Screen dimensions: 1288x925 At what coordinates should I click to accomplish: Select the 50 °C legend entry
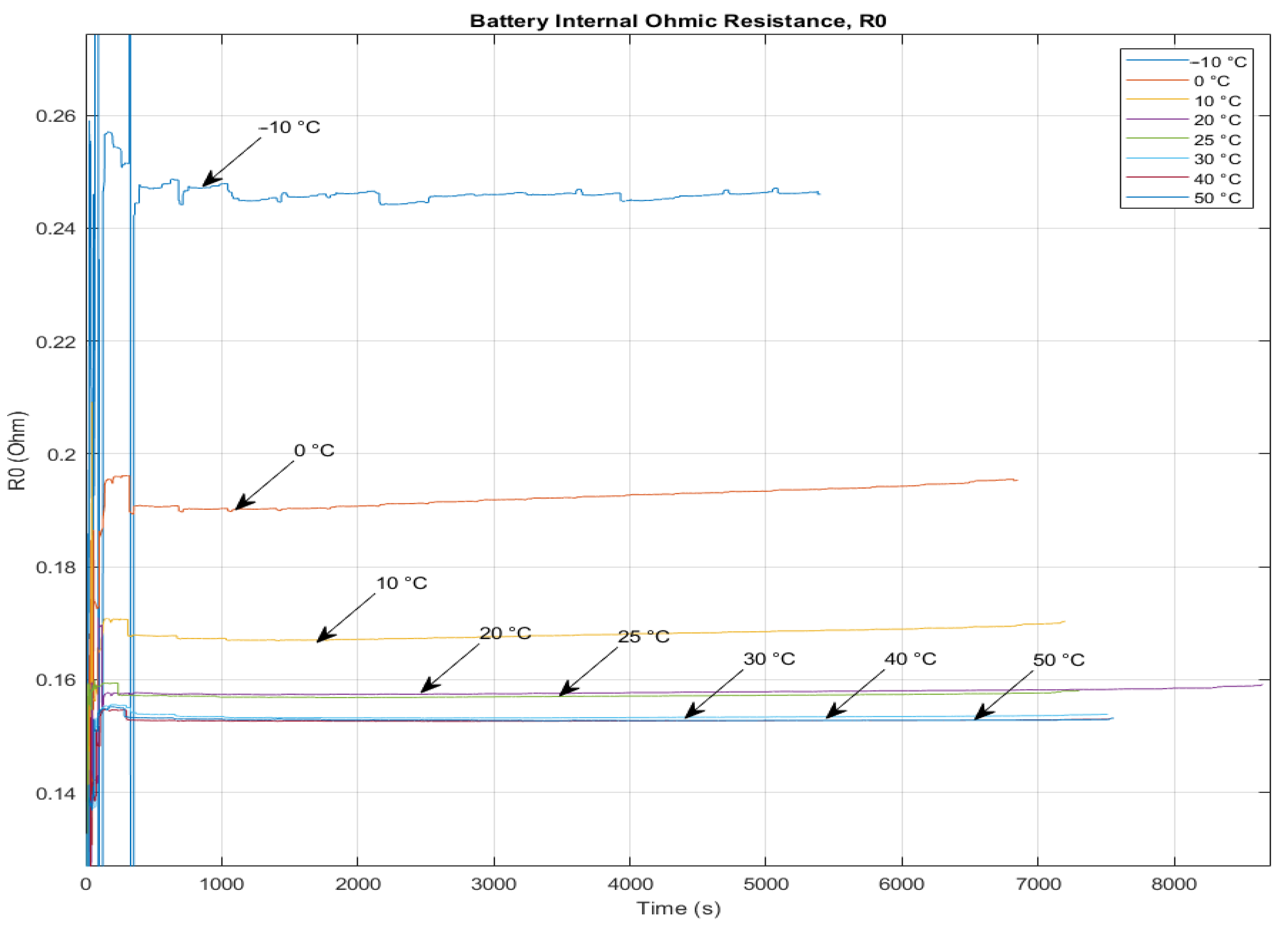click(1217, 198)
